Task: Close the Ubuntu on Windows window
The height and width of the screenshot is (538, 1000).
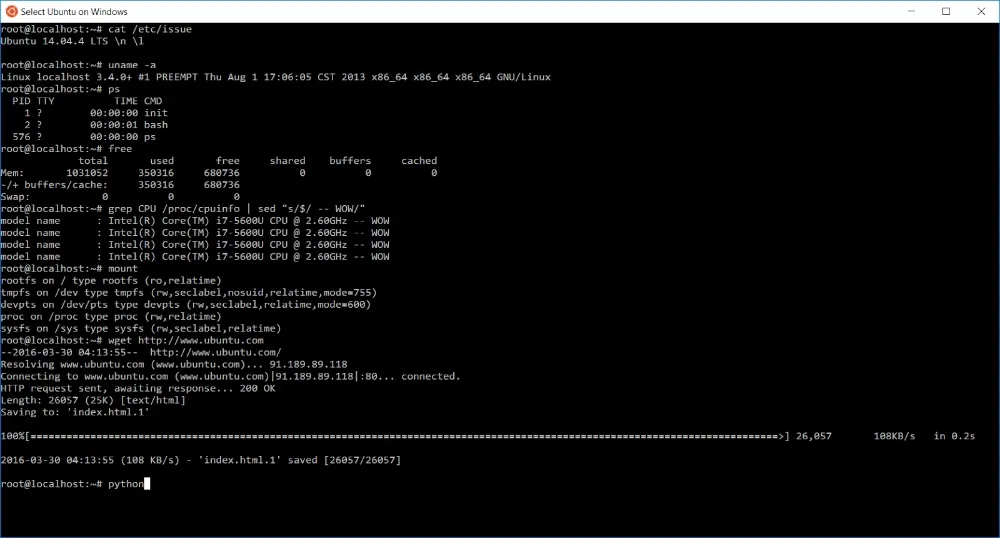Action: coord(981,11)
